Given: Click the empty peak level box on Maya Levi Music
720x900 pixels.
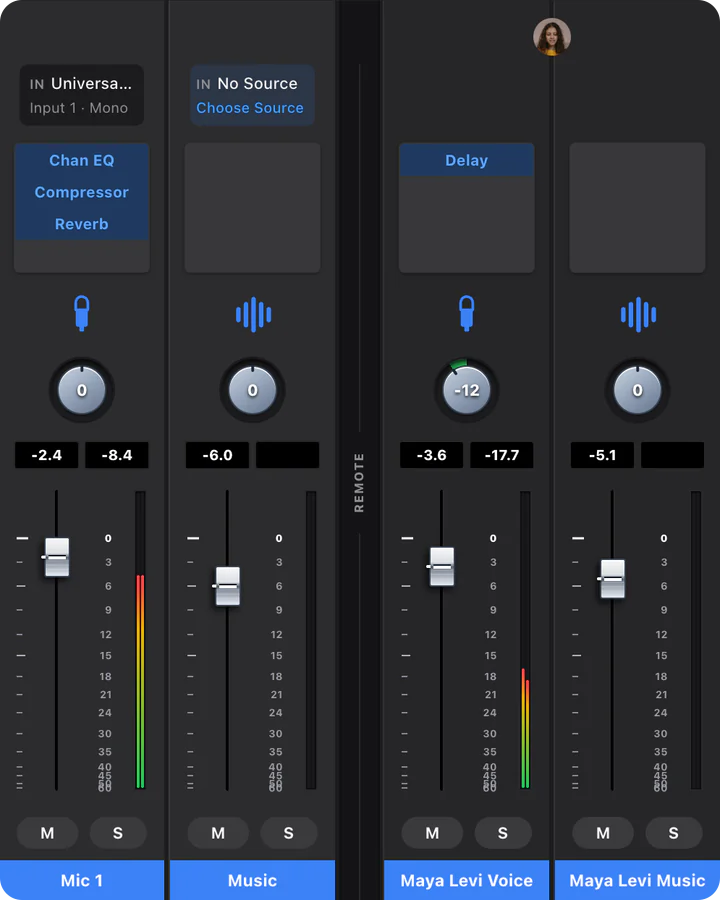Looking at the screenshot, I should 672,455.
